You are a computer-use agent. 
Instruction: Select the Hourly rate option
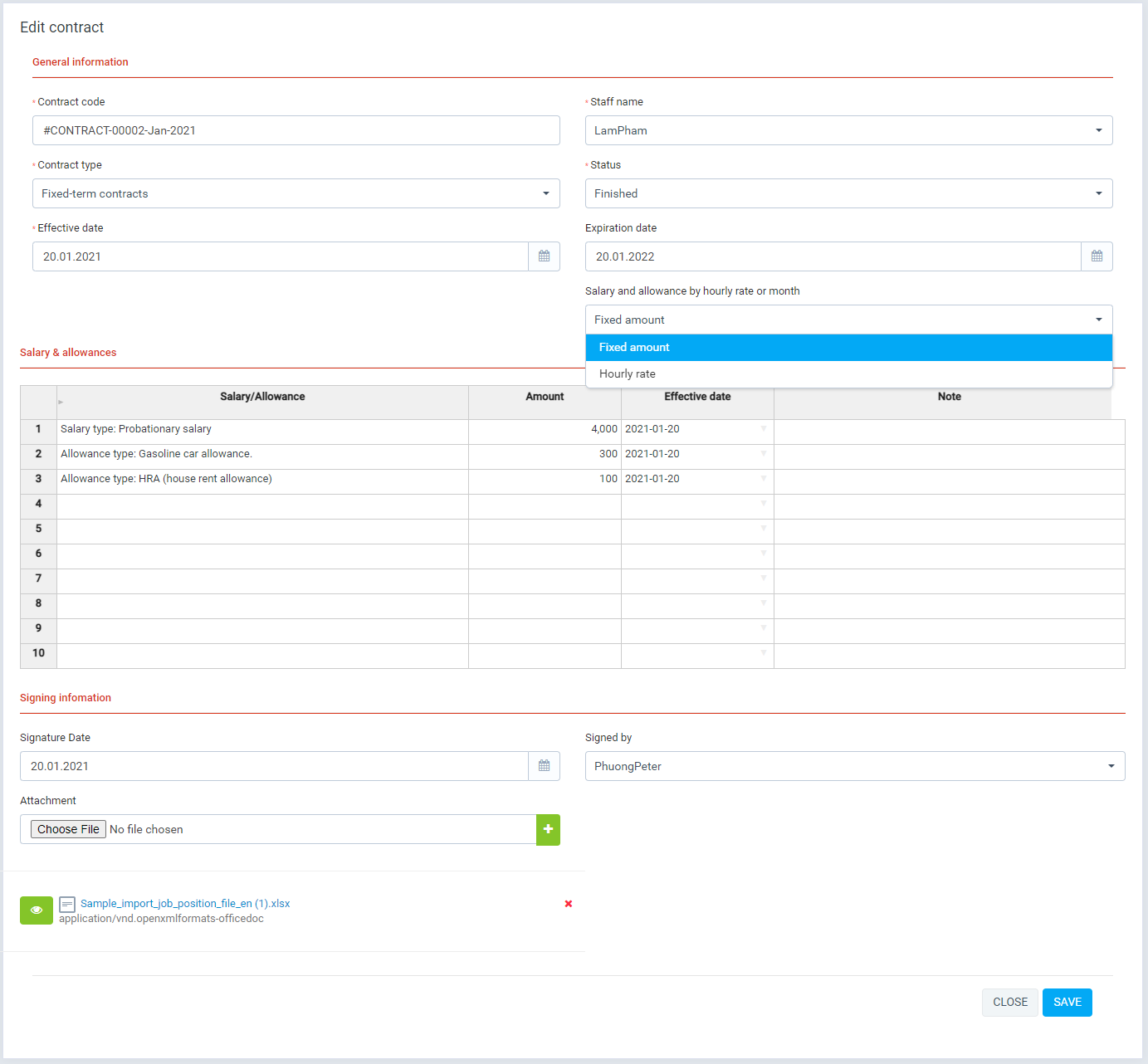point(627,373)
